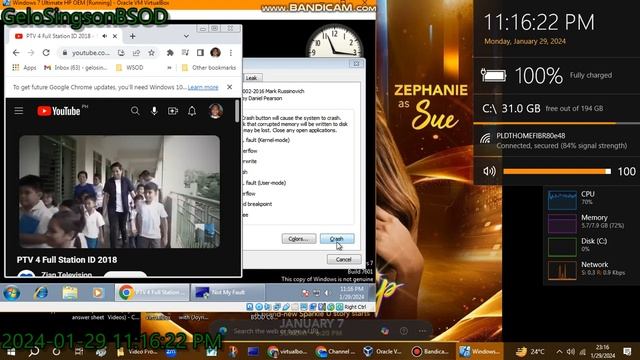
Task: Switch to Chrome PTV 4 taskbar button
Action: [151, 293]
